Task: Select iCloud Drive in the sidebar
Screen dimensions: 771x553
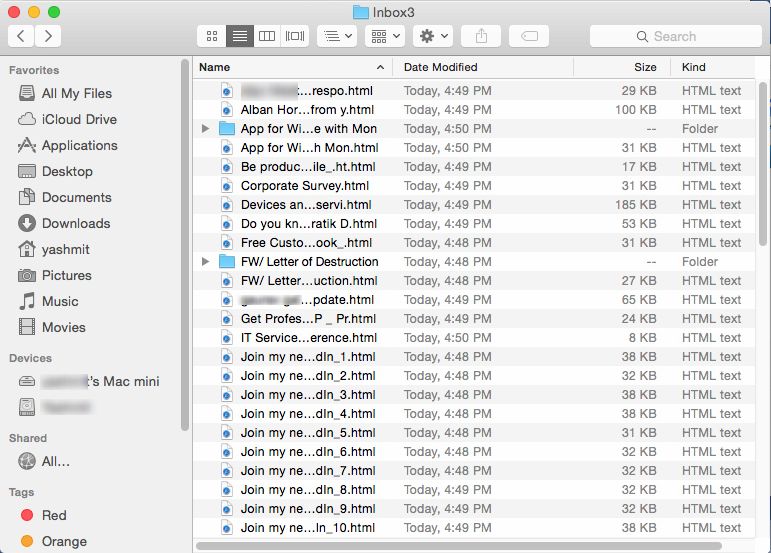Action: (x=79, y=119)
